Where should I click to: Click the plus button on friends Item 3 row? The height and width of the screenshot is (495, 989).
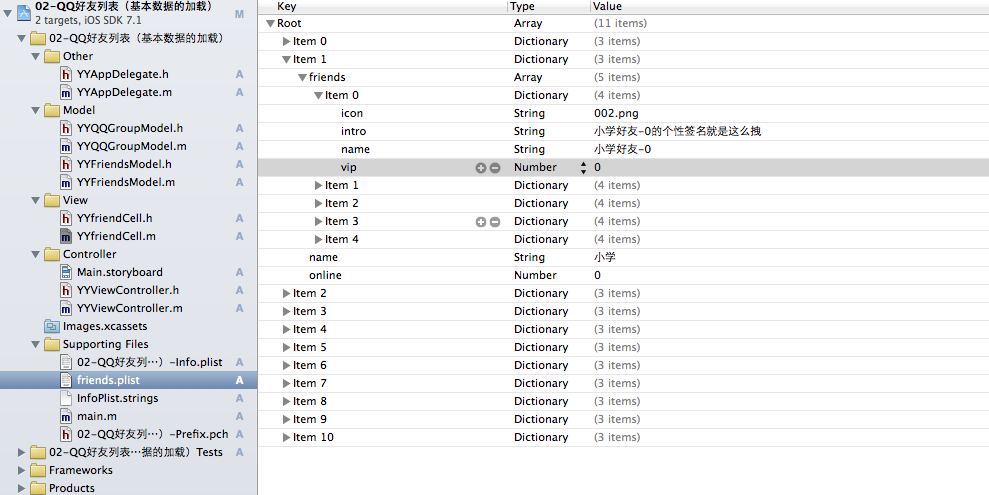click(481, 222)
